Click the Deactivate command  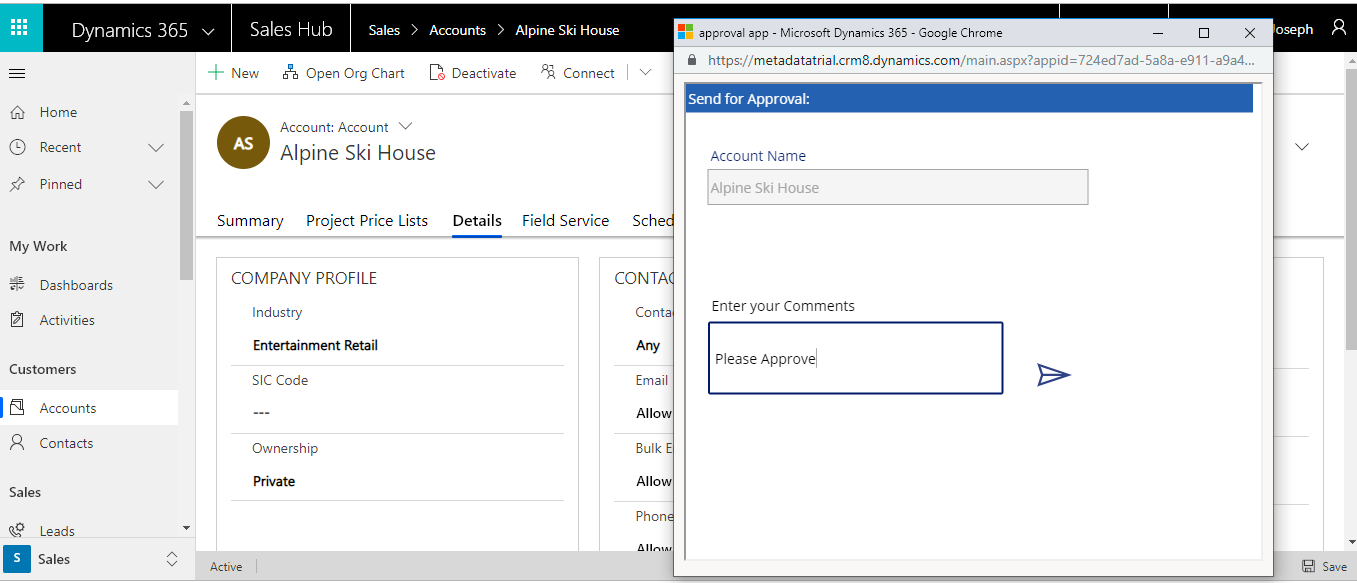(473, 73)
